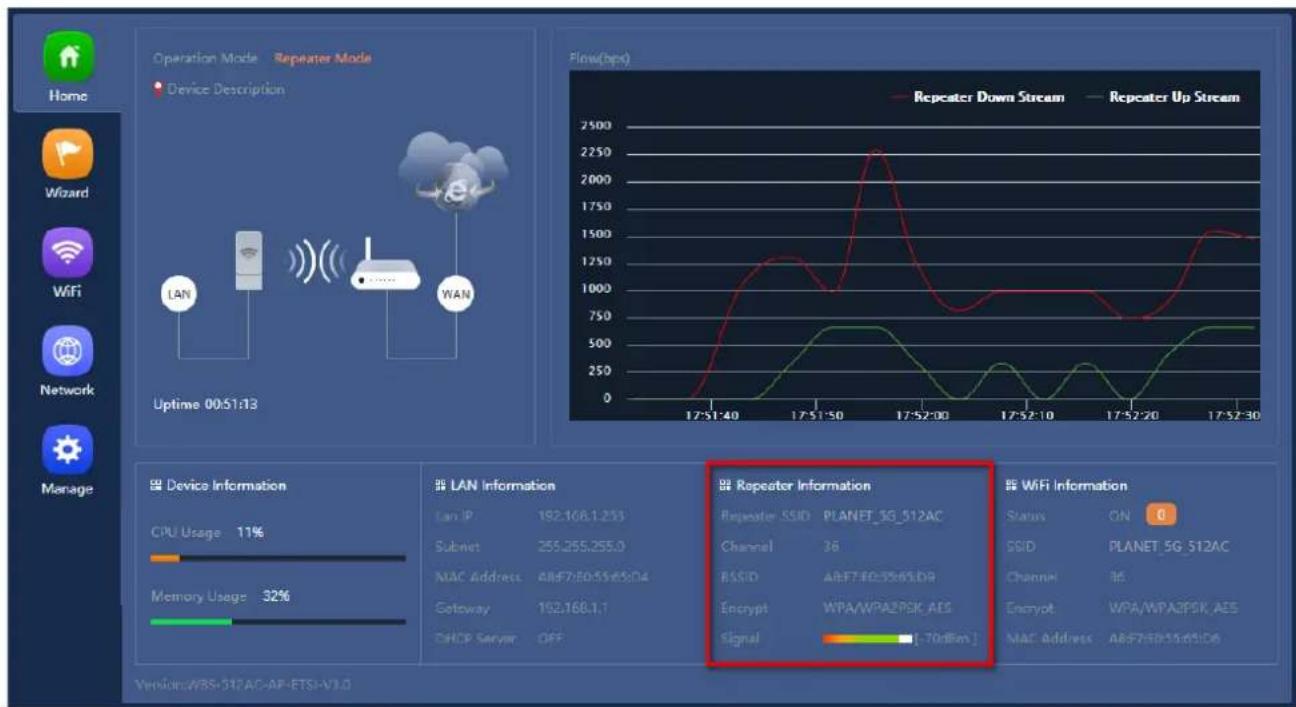Viewport: 1296px width, 707px height.
Task: Click the Repeater Mode operation link
Action: (x=323, y=58)
